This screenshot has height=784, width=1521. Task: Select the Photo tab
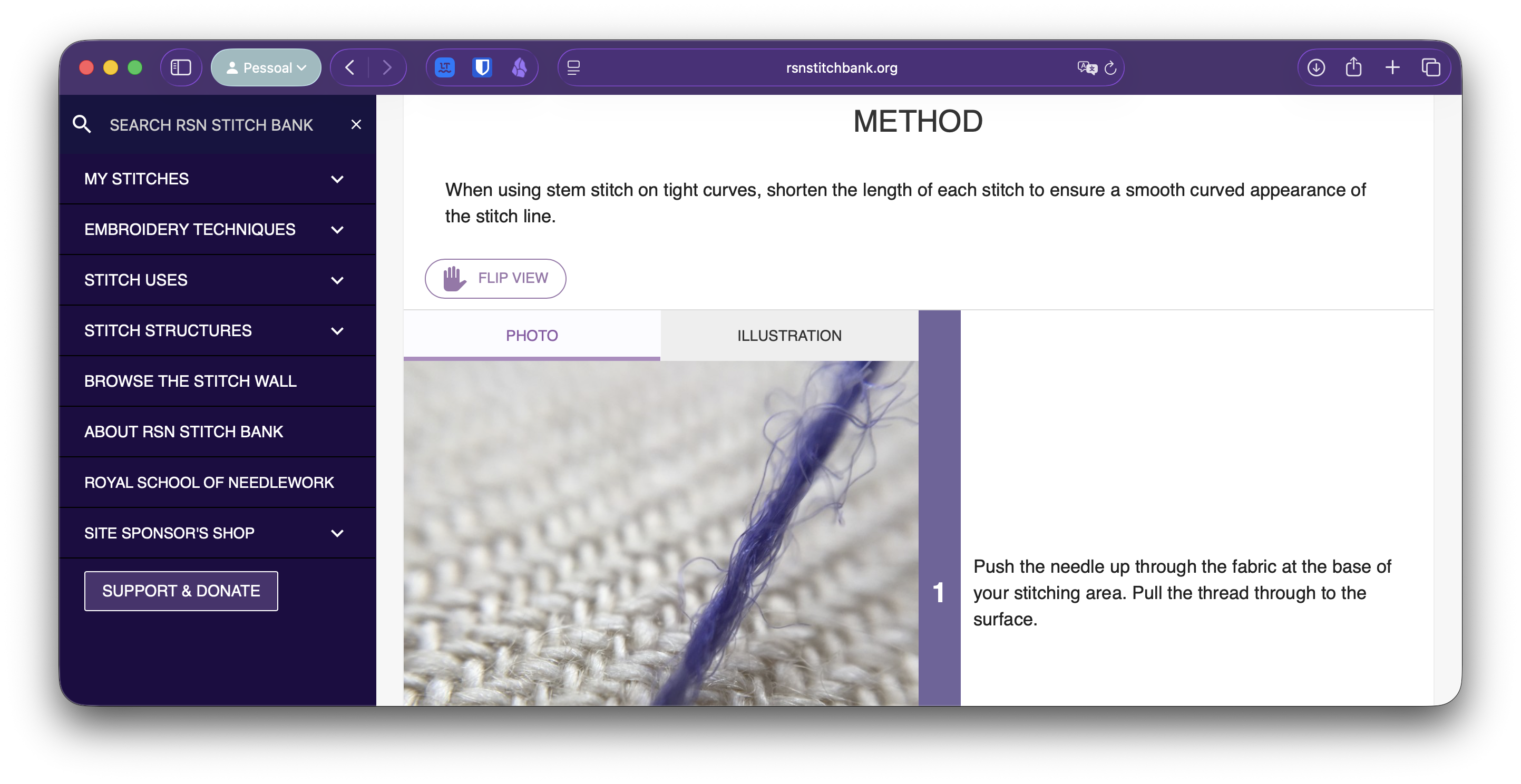click(531, 335)
